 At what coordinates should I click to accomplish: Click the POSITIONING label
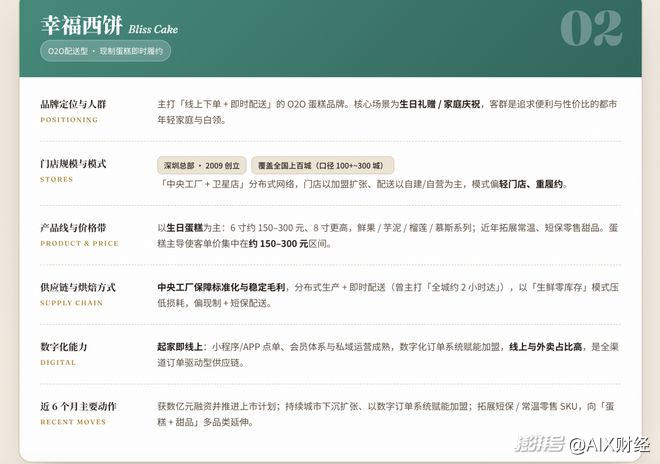69,120
